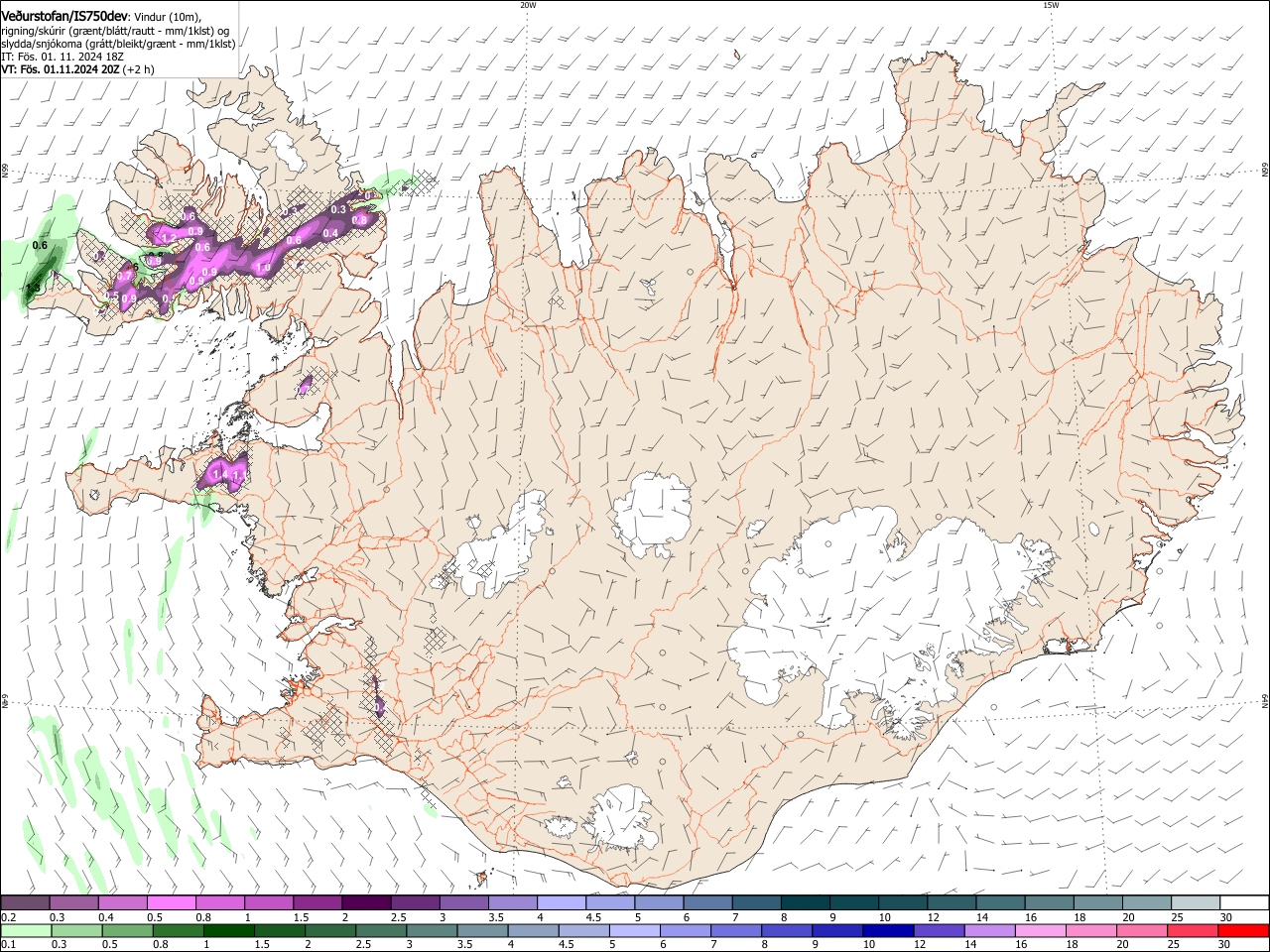Viewport: 1270px width, 952px height.
Task: Click the red swatch ending the lower legend row
Action: pyautogui.click(x=1242, y=931)
